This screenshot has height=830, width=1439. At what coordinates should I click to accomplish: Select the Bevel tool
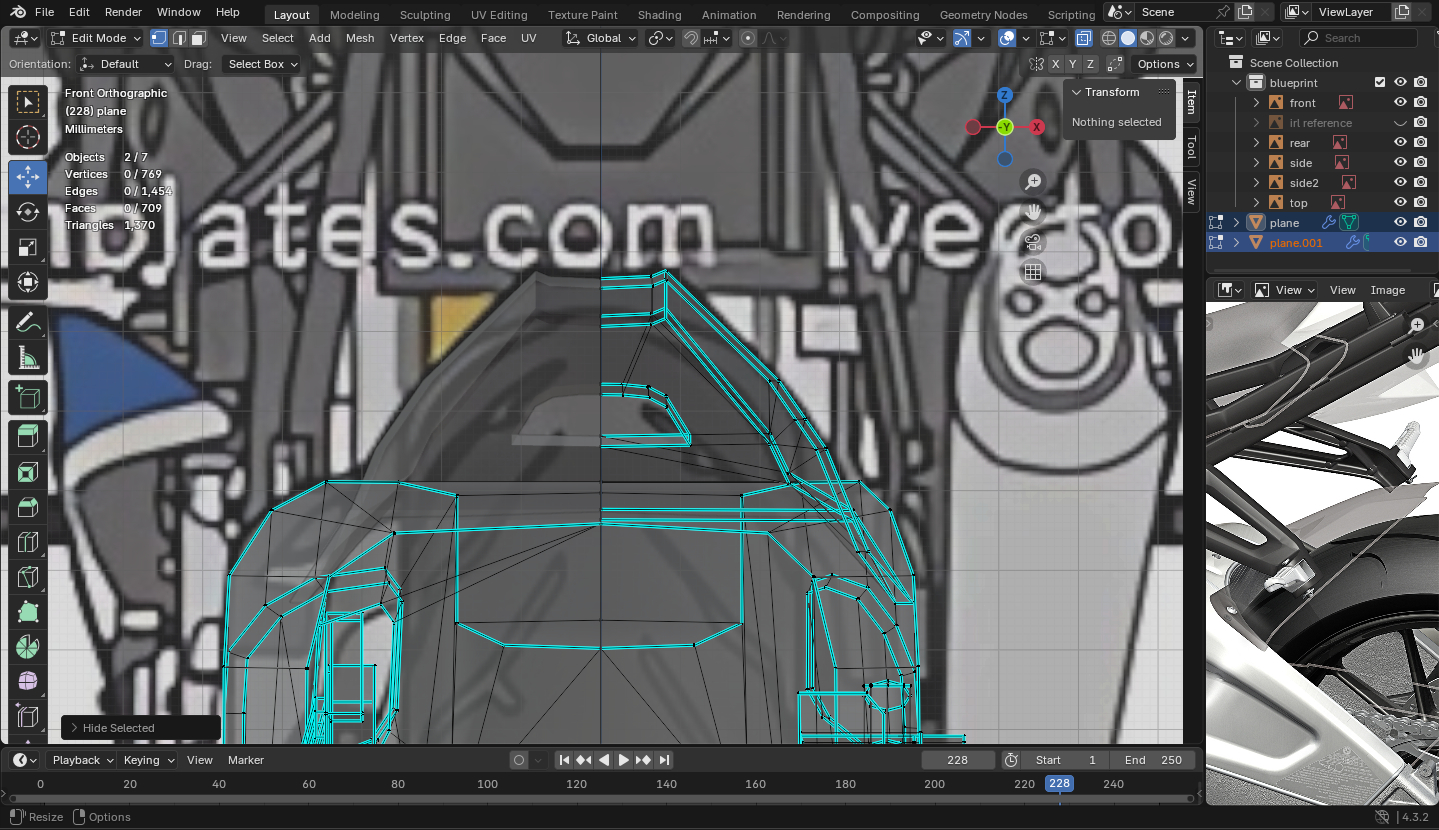click(x=28, y=506)
